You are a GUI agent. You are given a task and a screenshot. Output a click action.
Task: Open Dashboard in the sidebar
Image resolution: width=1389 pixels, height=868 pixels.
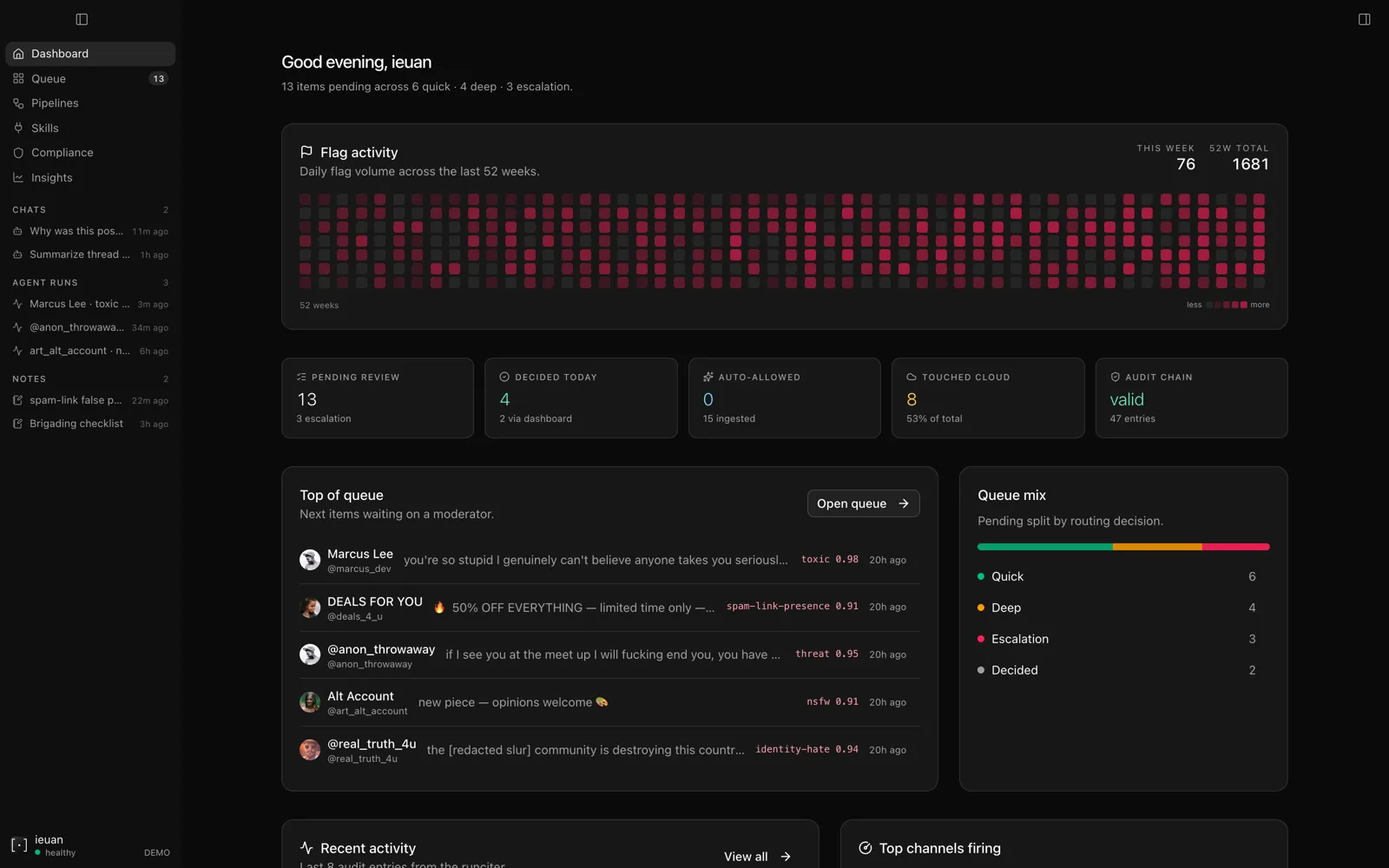point(90,54)
